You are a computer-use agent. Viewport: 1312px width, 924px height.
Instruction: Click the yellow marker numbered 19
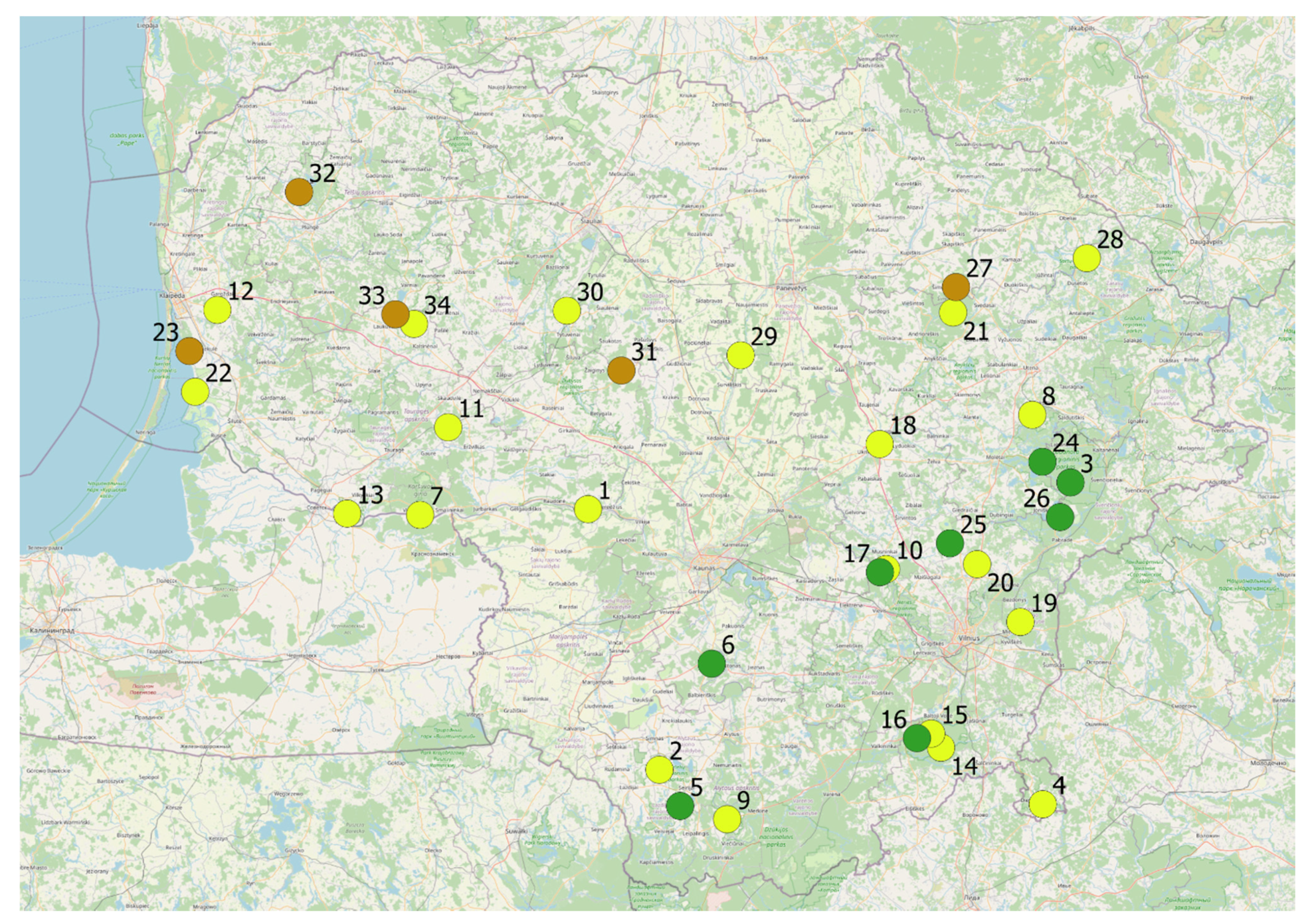point(1020,622)
